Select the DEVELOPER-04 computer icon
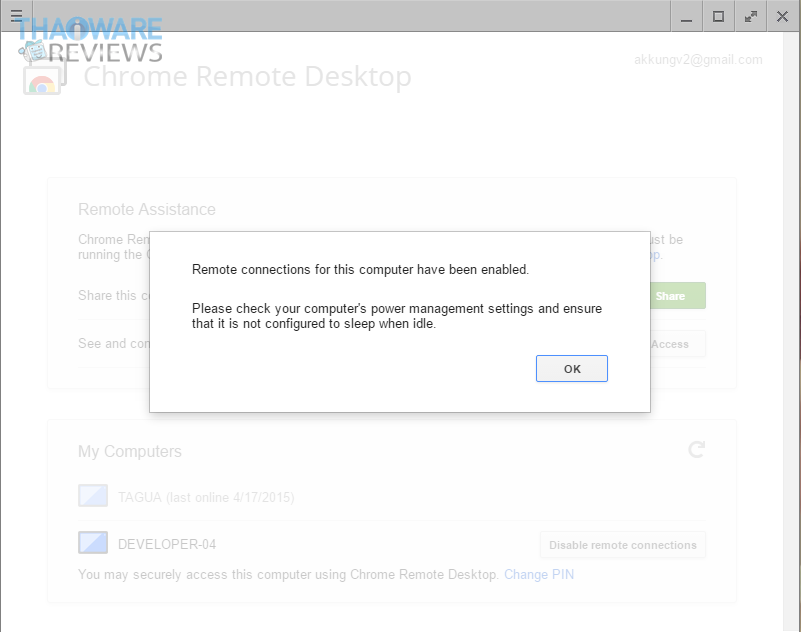Screen dimensions: 801x632 (x=93, y=543)
